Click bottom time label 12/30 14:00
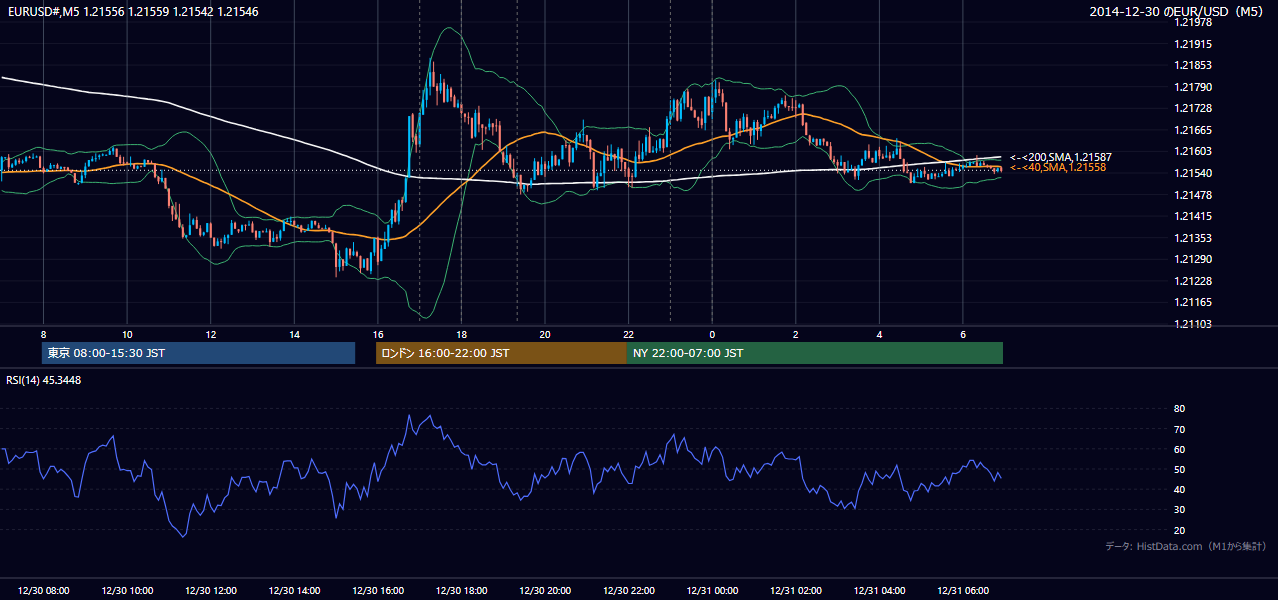 pos(294,591)
